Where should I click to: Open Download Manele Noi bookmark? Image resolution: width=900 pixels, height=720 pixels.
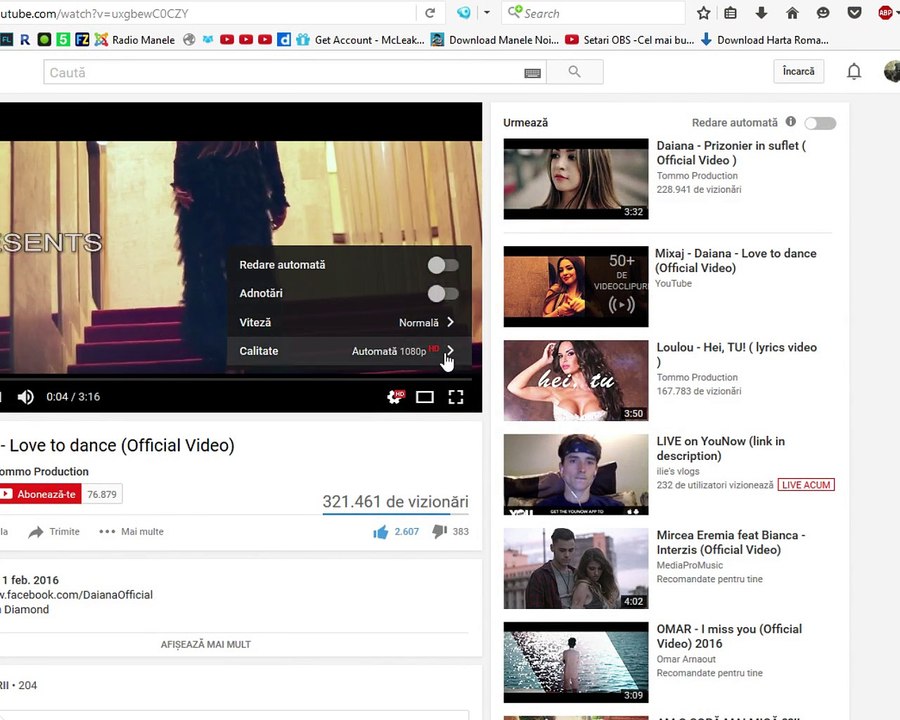495,40
